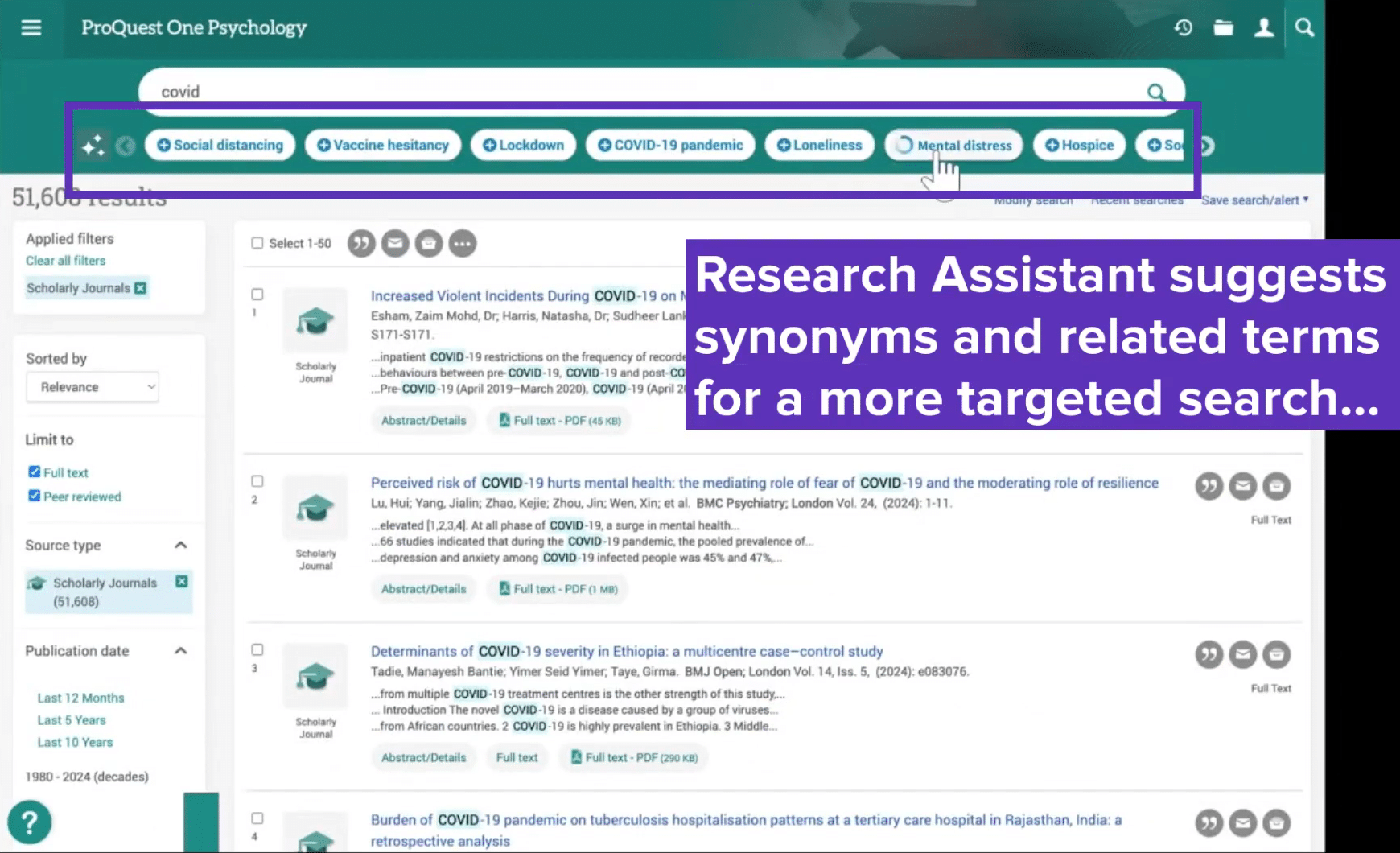Image resolution: width=1400 pixels, height=853 pixels.
Task: Click the magnifier icon inside the search box
Action: pyautogui.click(x=1155, y=93)
